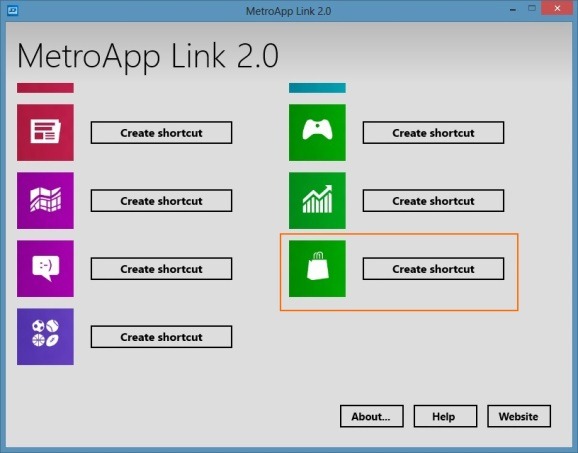Close the MetroApp Link window
578x453 pixels.
point(557,8)
